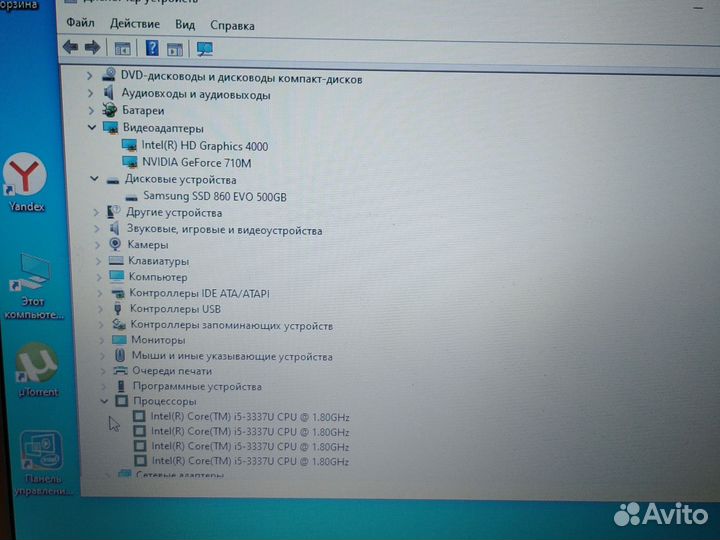Viewport: 720px width, 540px height.
Task: Select the Программные устройства row
Action: point(197,386)
